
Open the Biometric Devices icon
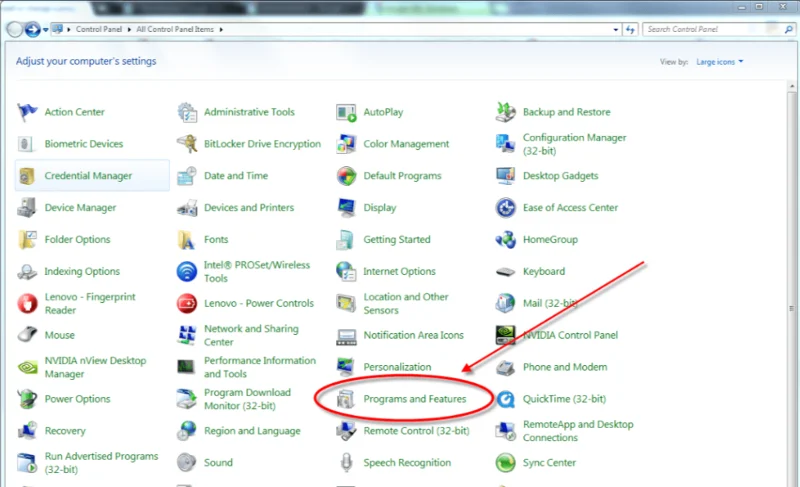(26, 144)
